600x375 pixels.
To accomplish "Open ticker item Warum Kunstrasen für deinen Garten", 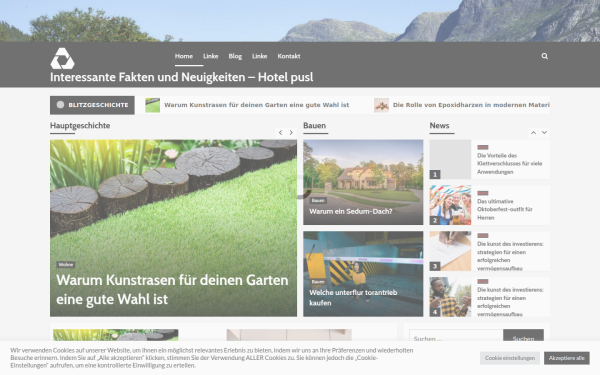I will 256,105.
